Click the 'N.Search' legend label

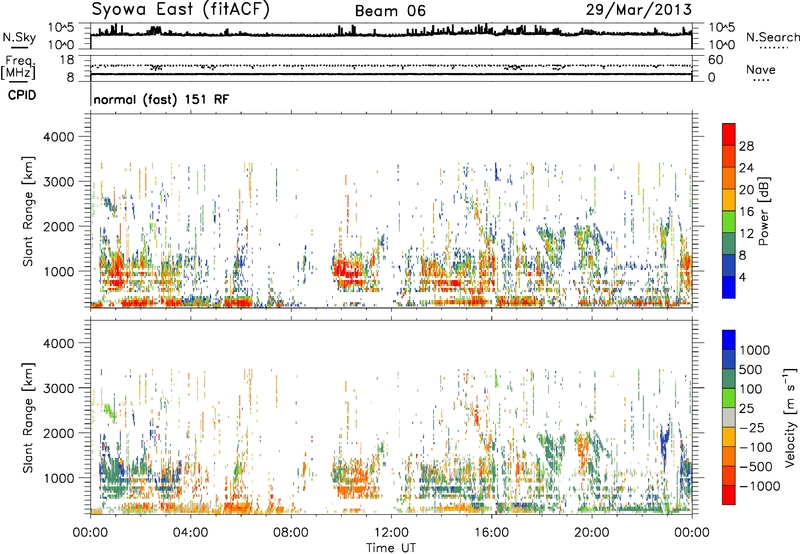(773, 37)
